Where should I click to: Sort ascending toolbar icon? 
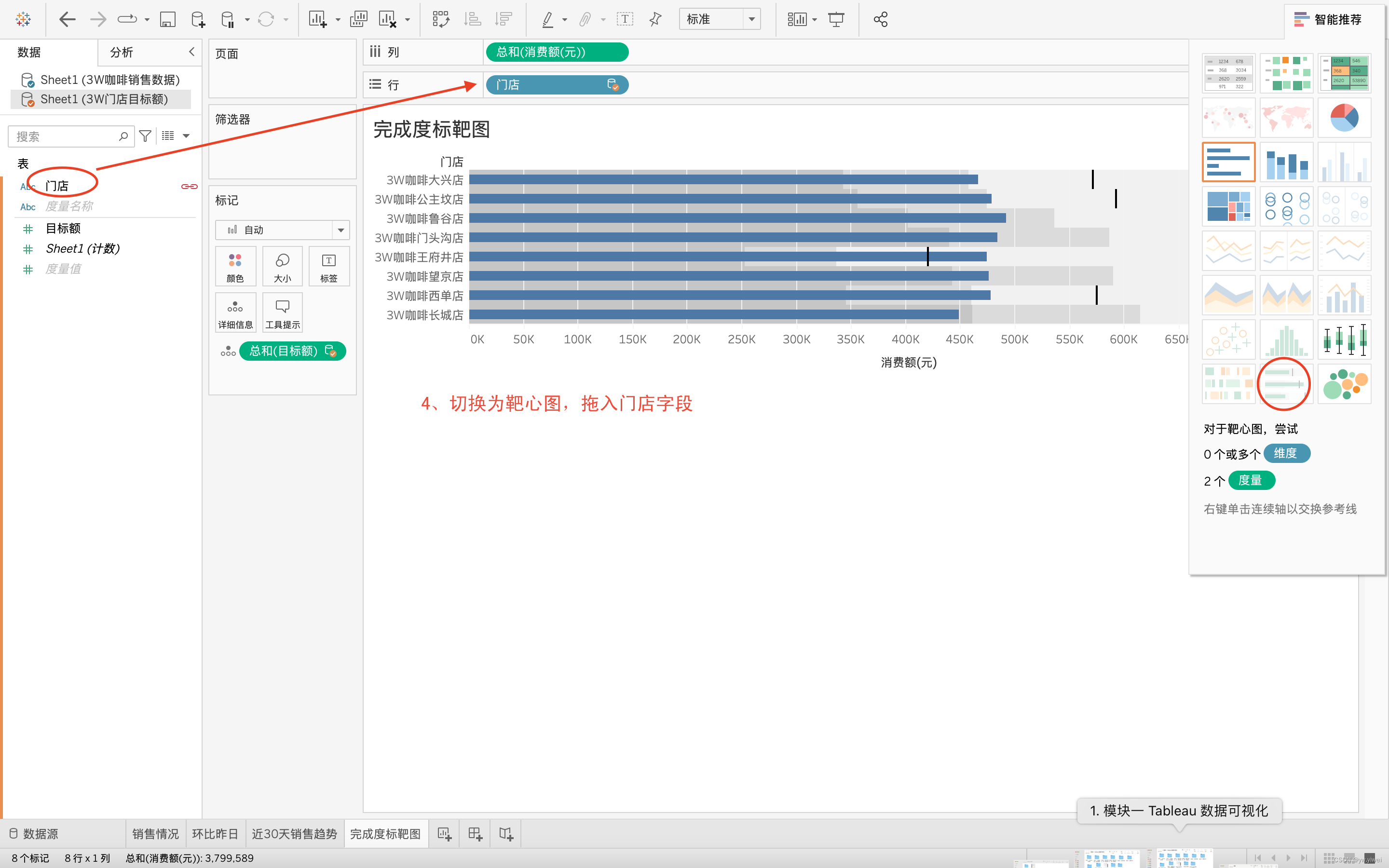tap(472, 19)
